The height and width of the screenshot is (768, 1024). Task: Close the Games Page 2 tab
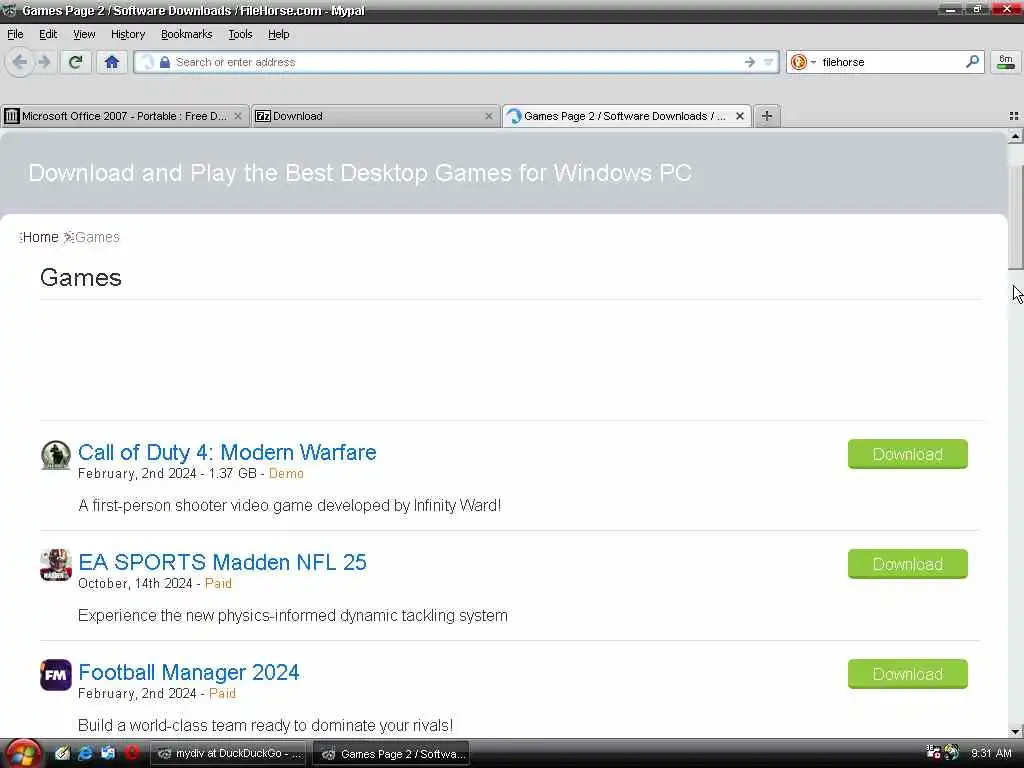tap(739, 116)
